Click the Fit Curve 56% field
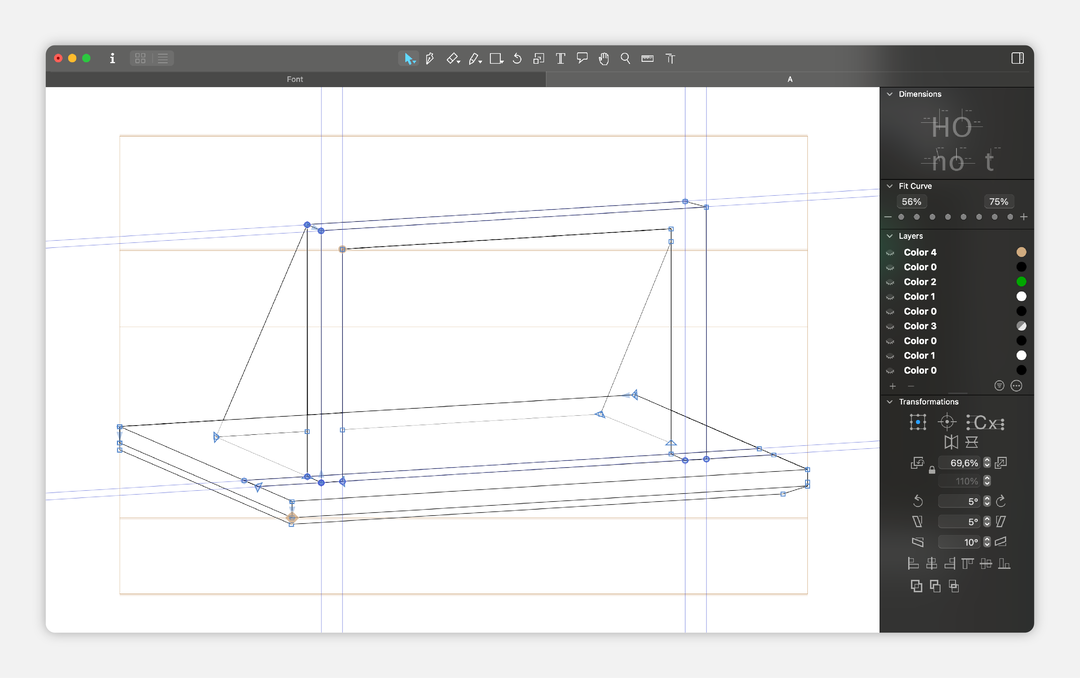The height and width of the screenshot is (678, 1080). (x=911, y=202)
